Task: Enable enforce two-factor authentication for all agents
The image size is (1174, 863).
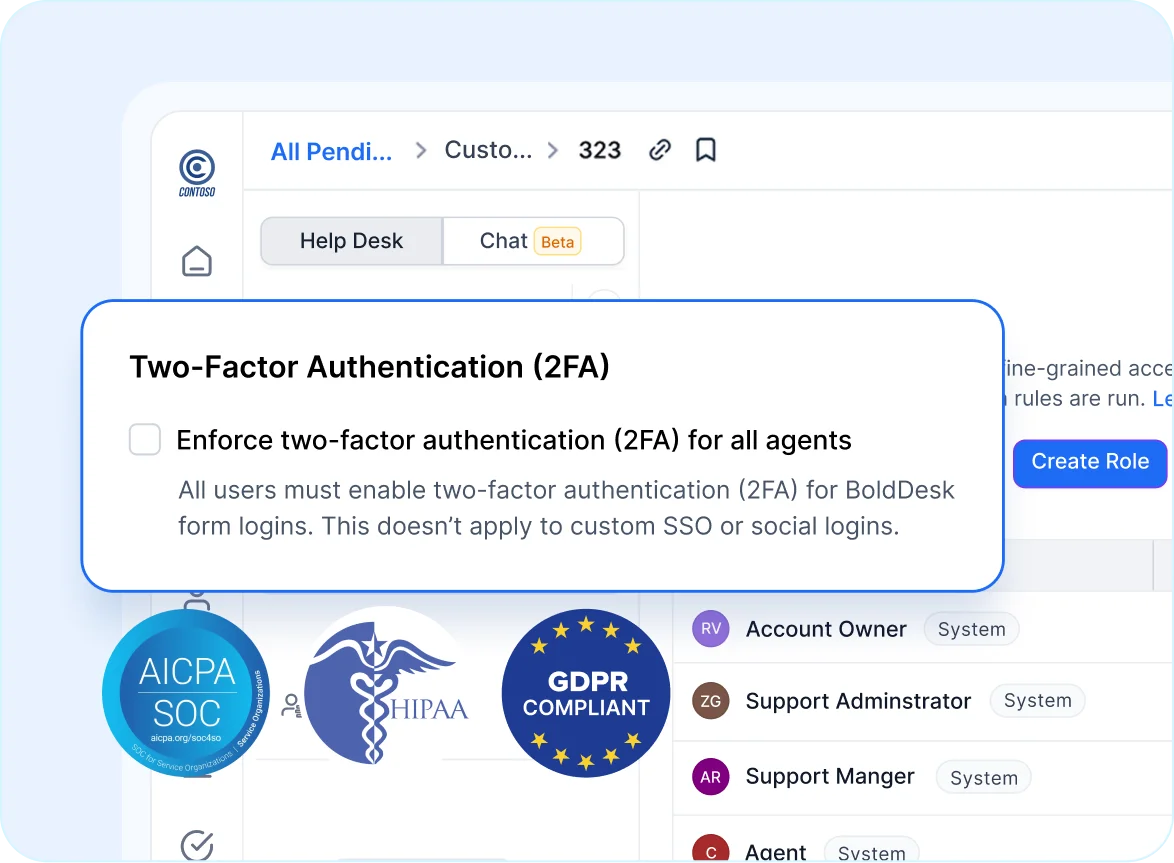Action: tap(144, 439)
